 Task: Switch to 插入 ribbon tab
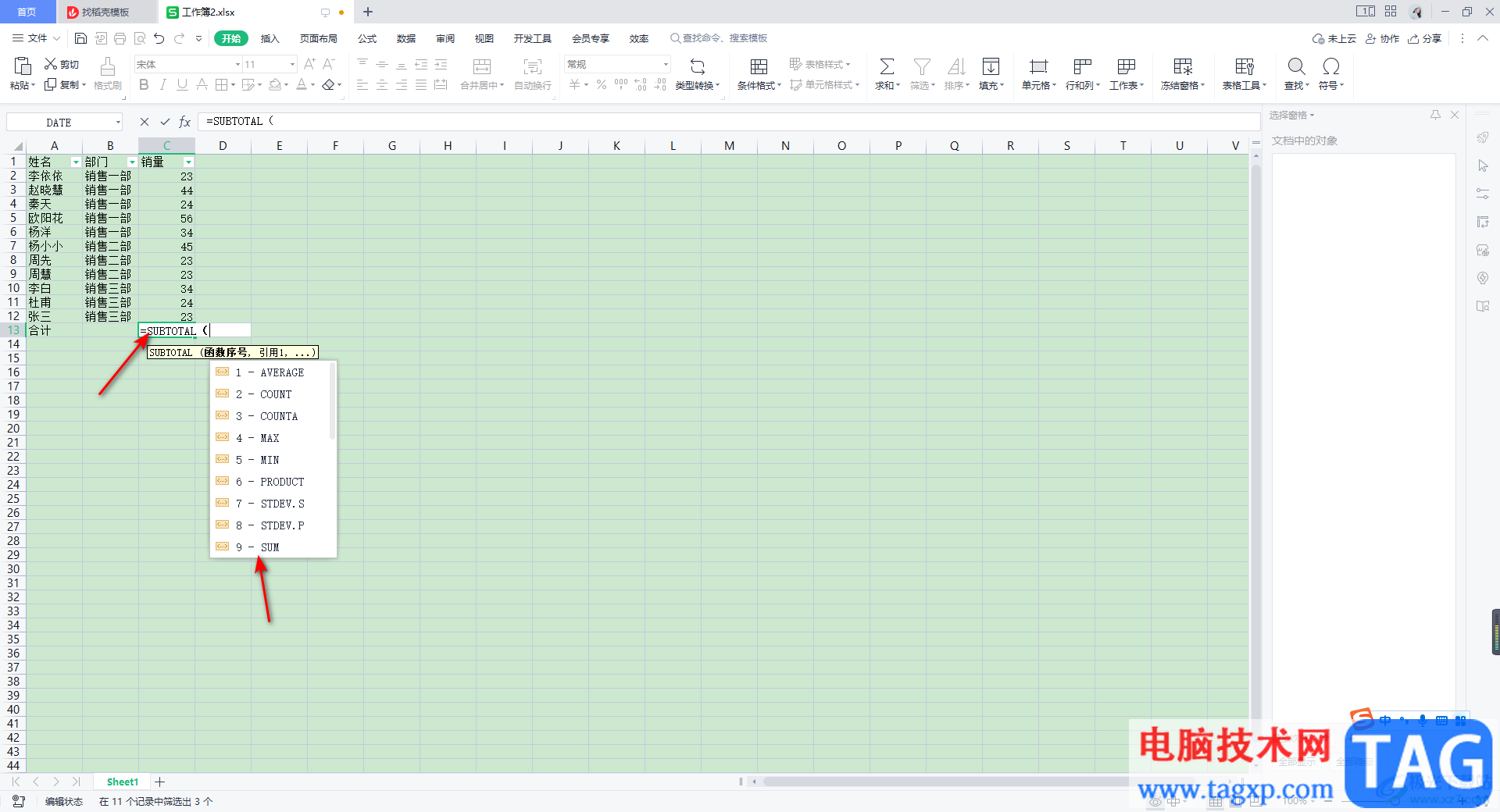coord(270,38)
